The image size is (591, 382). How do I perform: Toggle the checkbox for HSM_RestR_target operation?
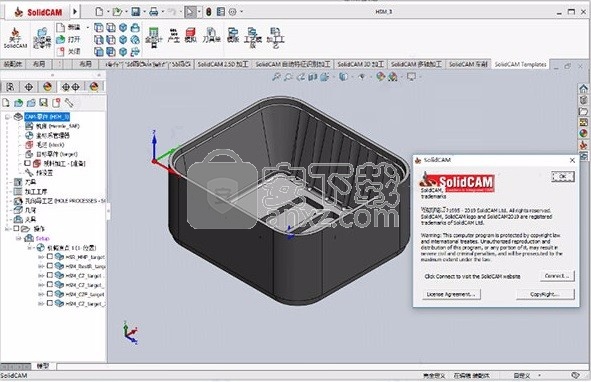50,266
